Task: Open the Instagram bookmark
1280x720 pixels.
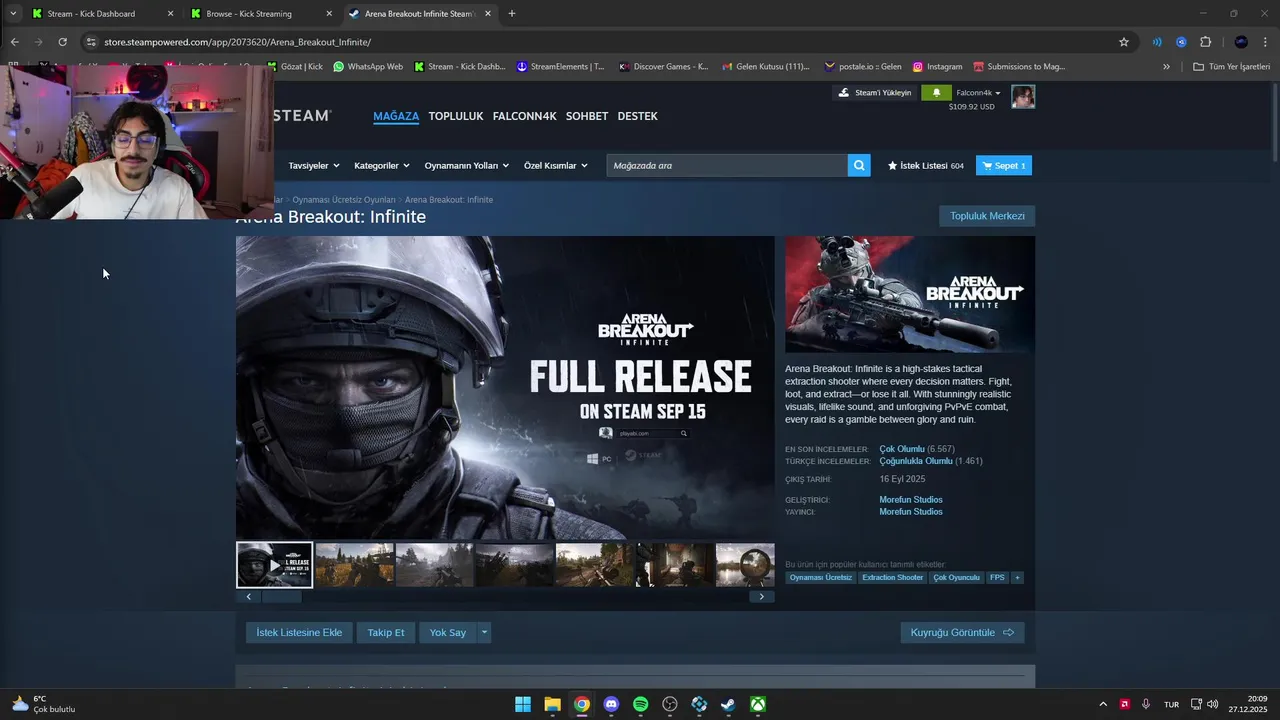Action: coord(937,67)
